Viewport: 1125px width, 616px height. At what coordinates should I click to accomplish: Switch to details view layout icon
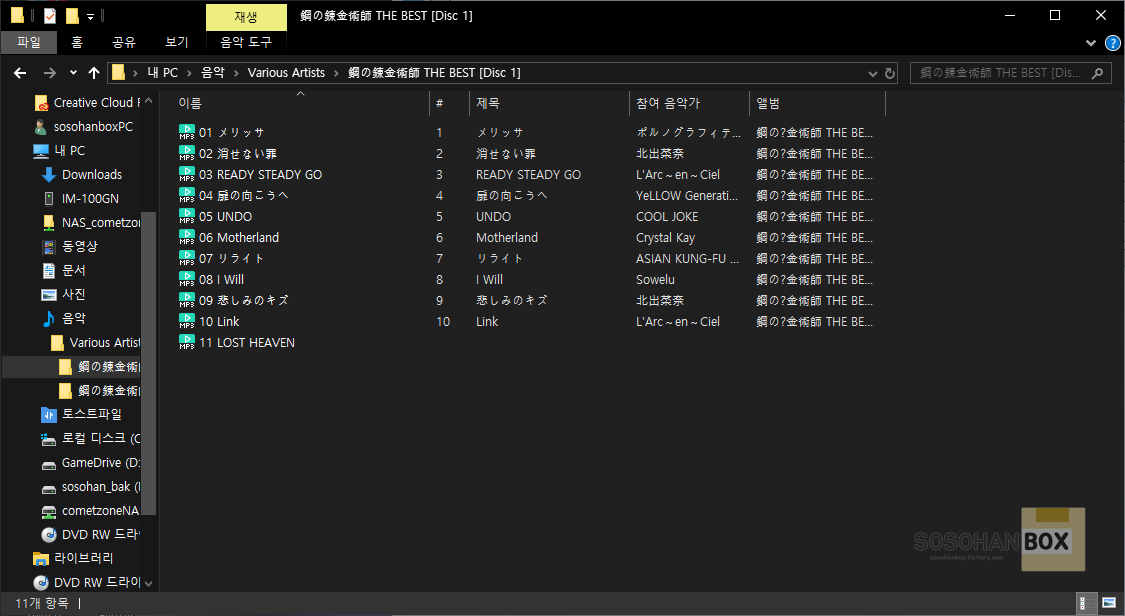(1088, 603)
